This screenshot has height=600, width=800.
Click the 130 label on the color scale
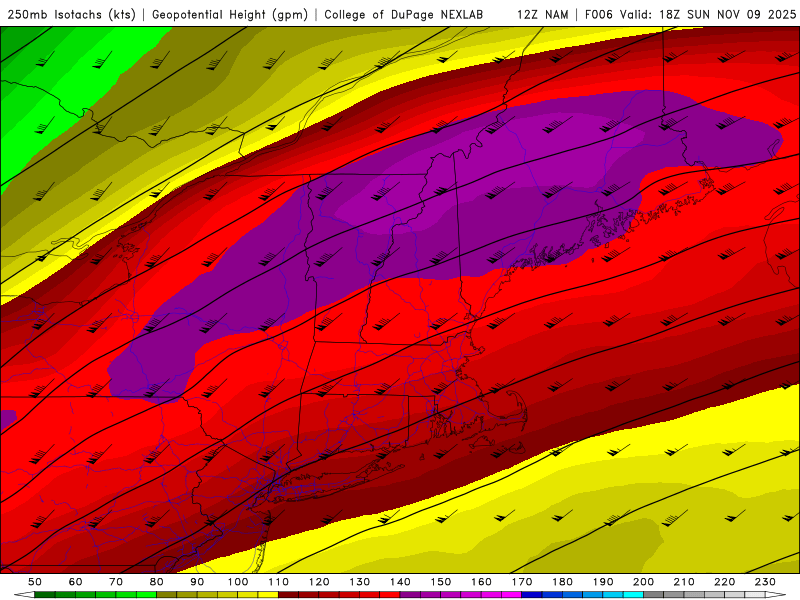click(360, 582)
